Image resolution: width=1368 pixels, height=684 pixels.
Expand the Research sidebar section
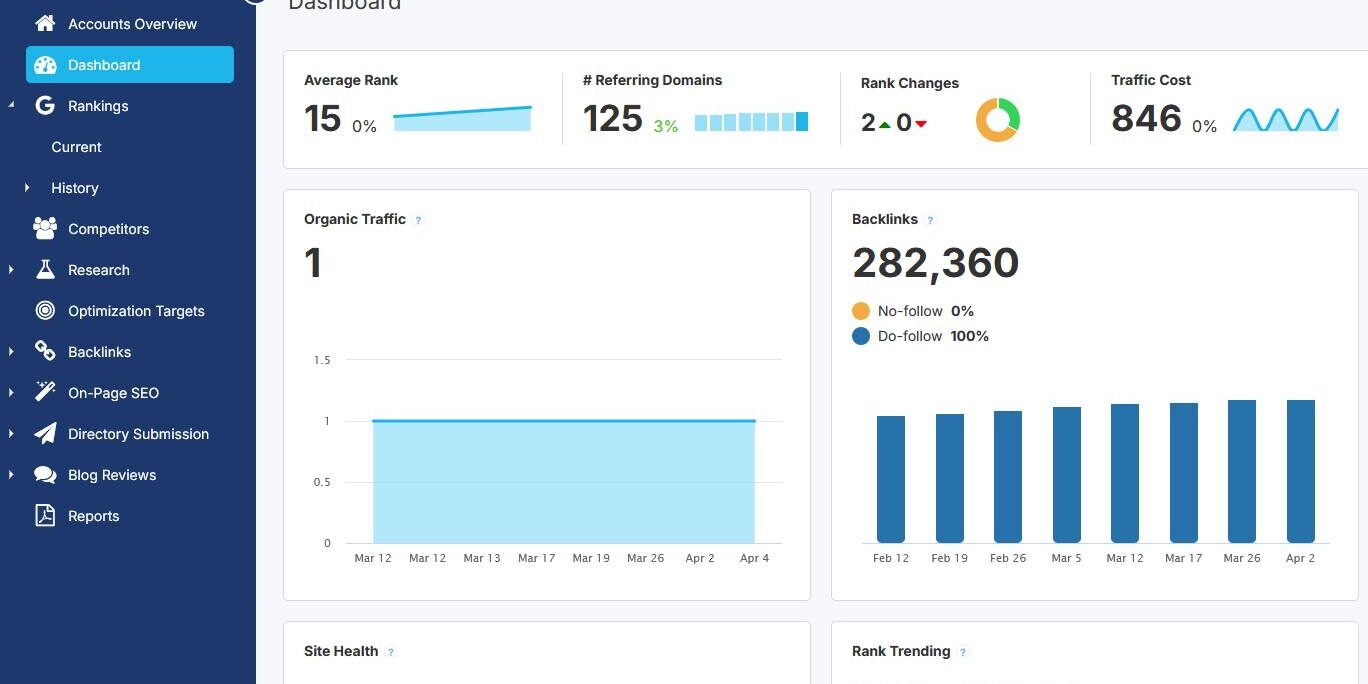10,269
